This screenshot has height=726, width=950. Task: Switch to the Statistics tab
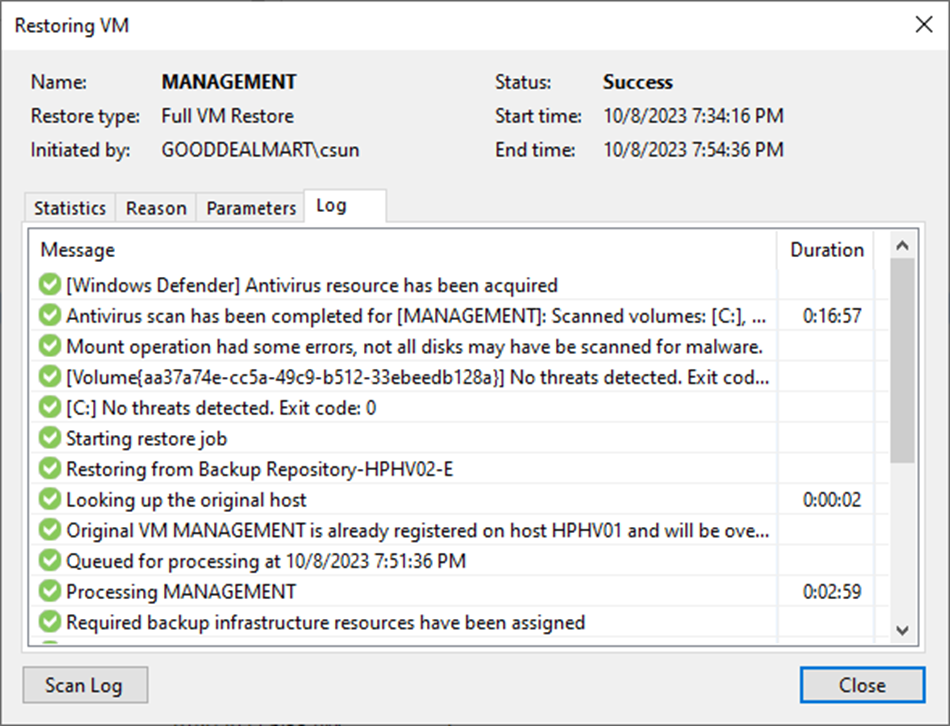70,208
